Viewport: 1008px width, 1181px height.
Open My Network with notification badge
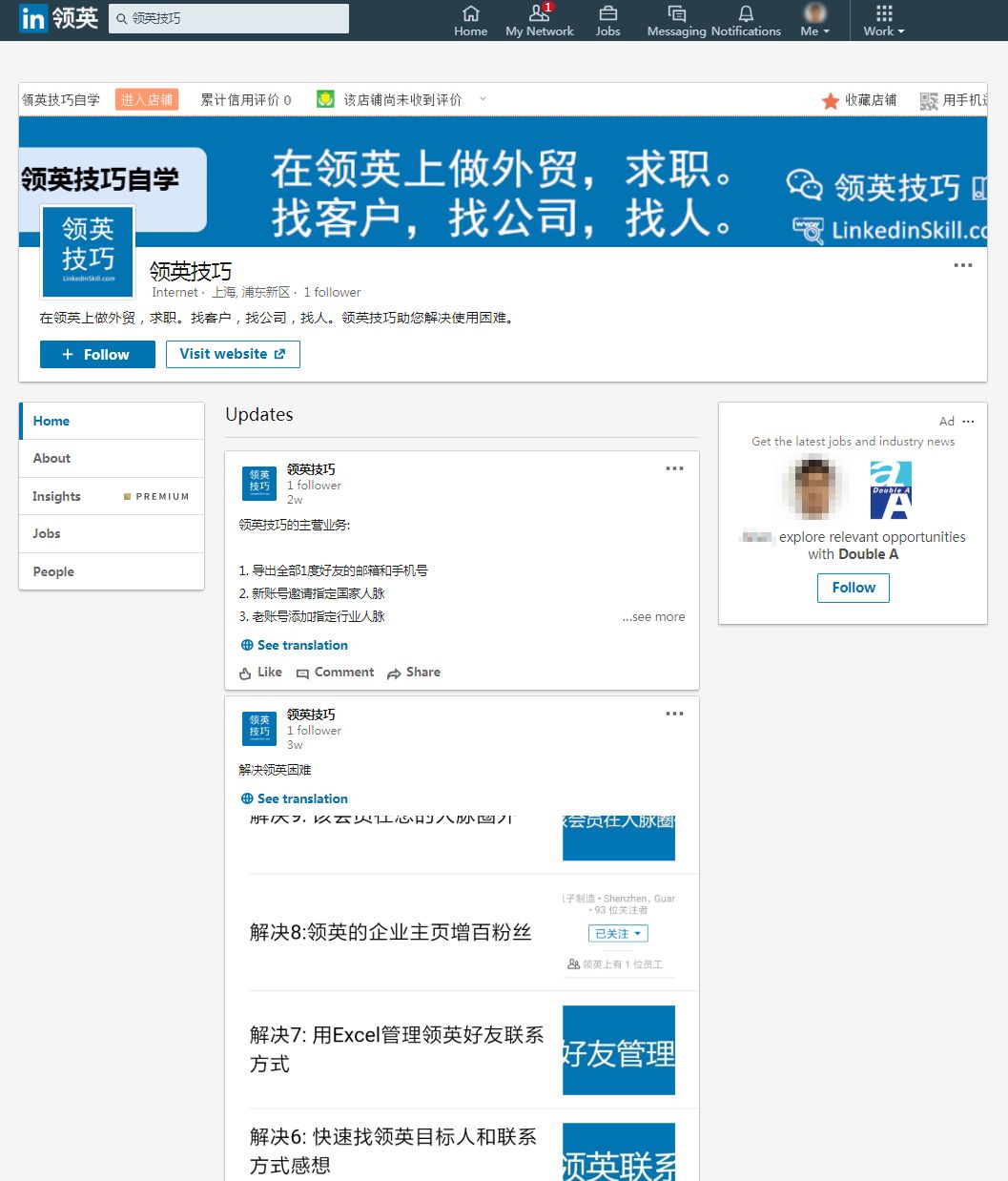click(x=540, y=20)
